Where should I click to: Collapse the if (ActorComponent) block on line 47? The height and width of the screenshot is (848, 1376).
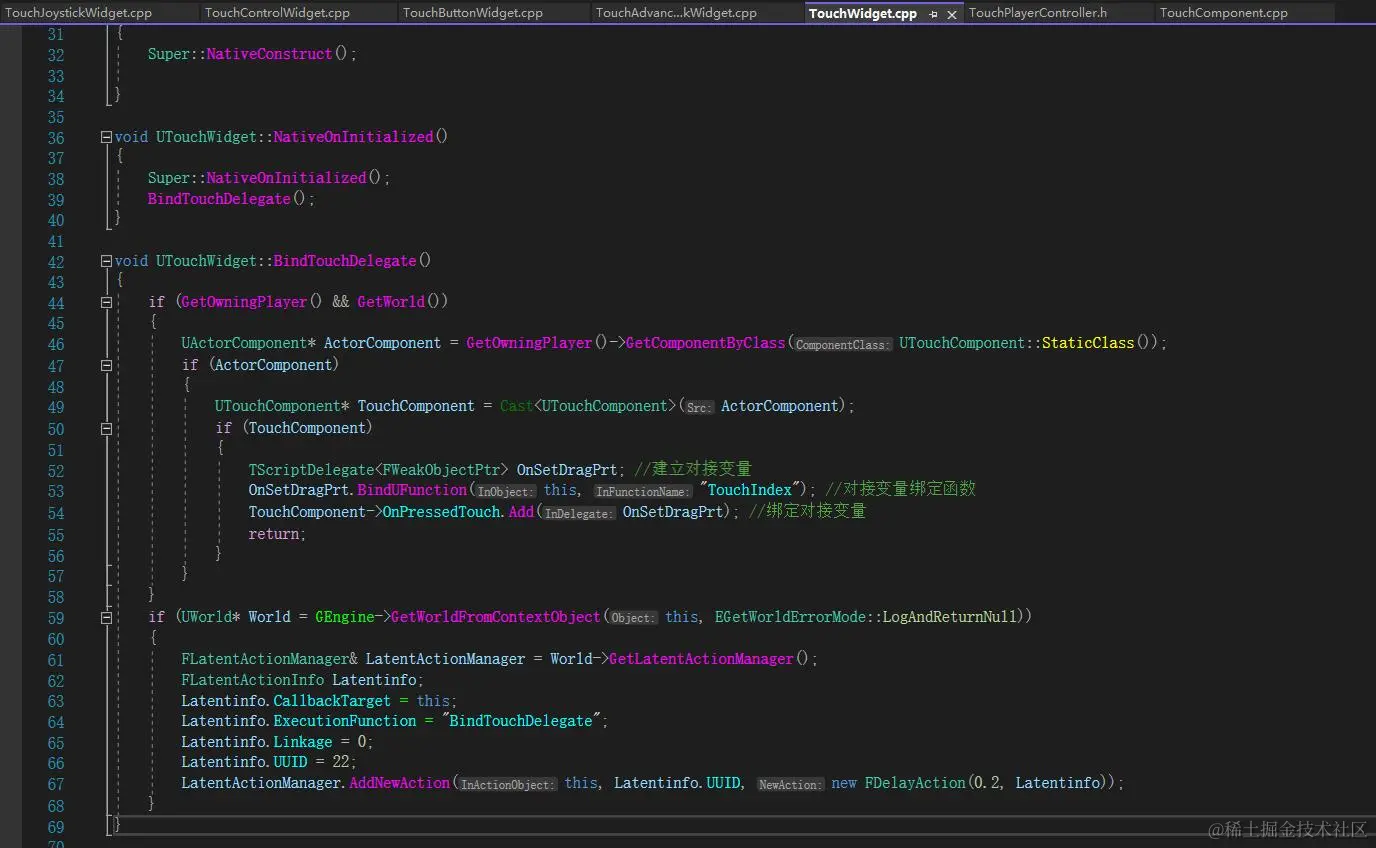(106, 366)
